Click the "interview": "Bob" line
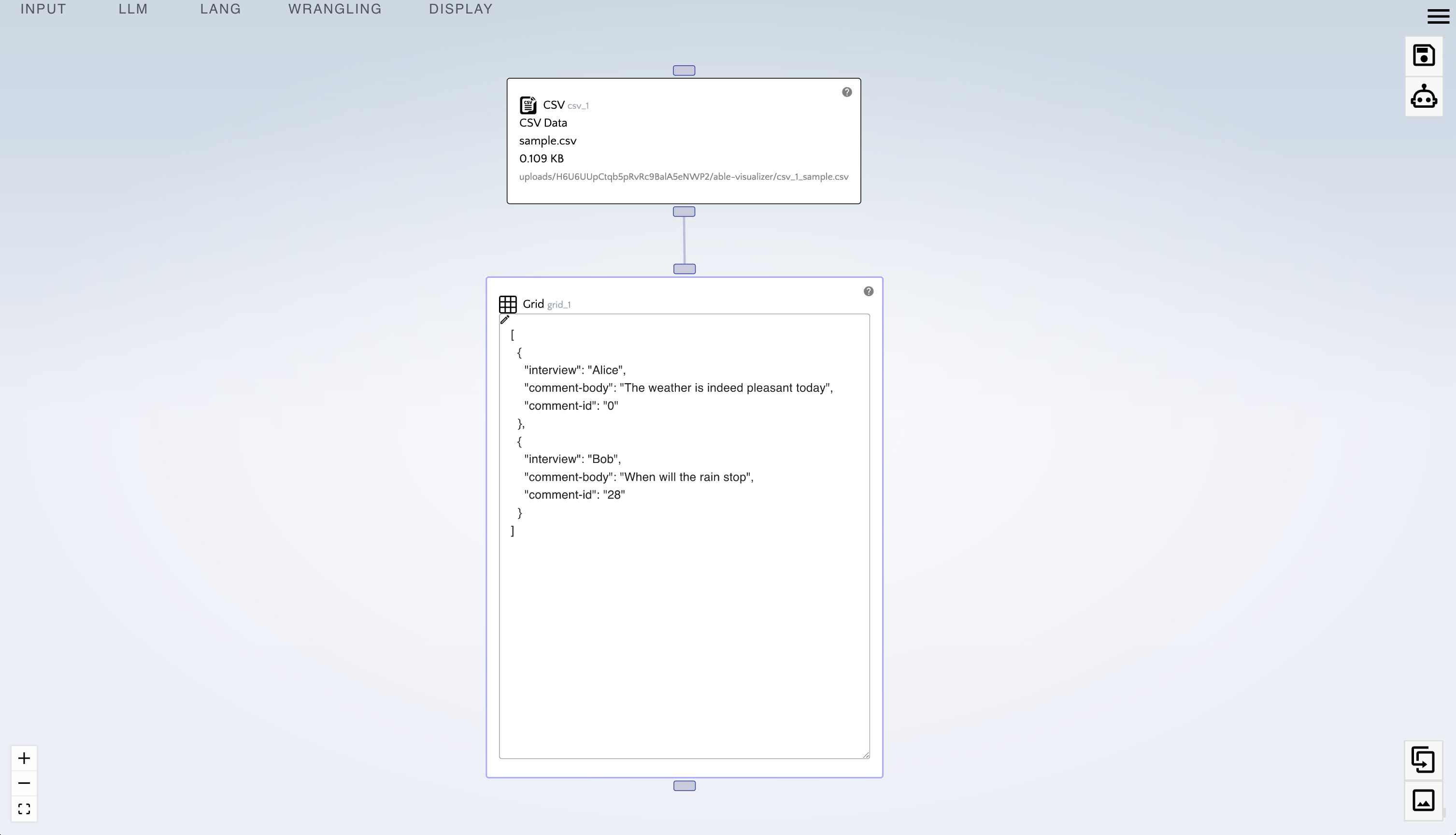This screenshot has width=1456, height=835. click(572, 460)
